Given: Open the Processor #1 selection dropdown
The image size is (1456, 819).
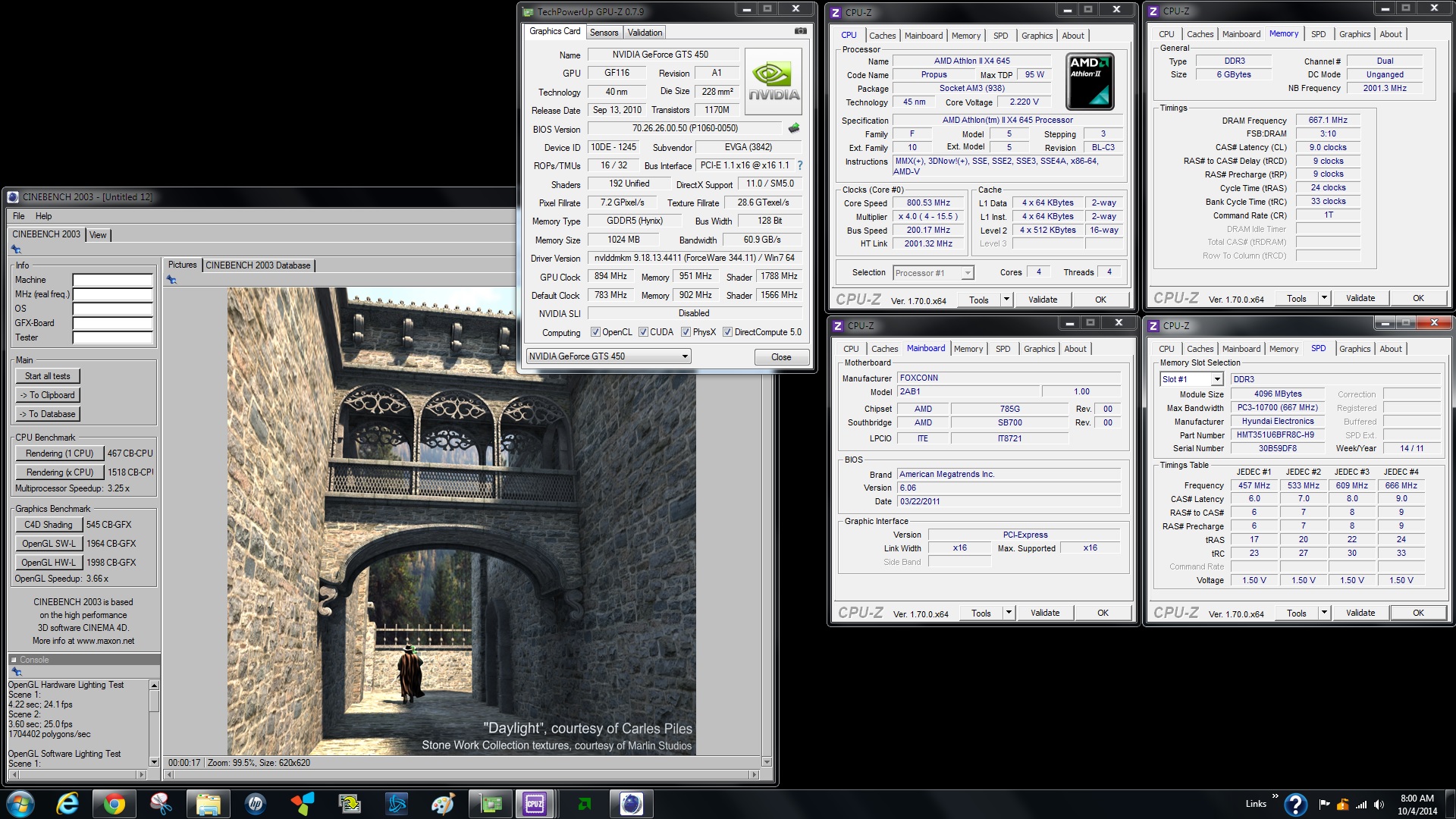Looking at the screenshot, I should coord(934,273).
